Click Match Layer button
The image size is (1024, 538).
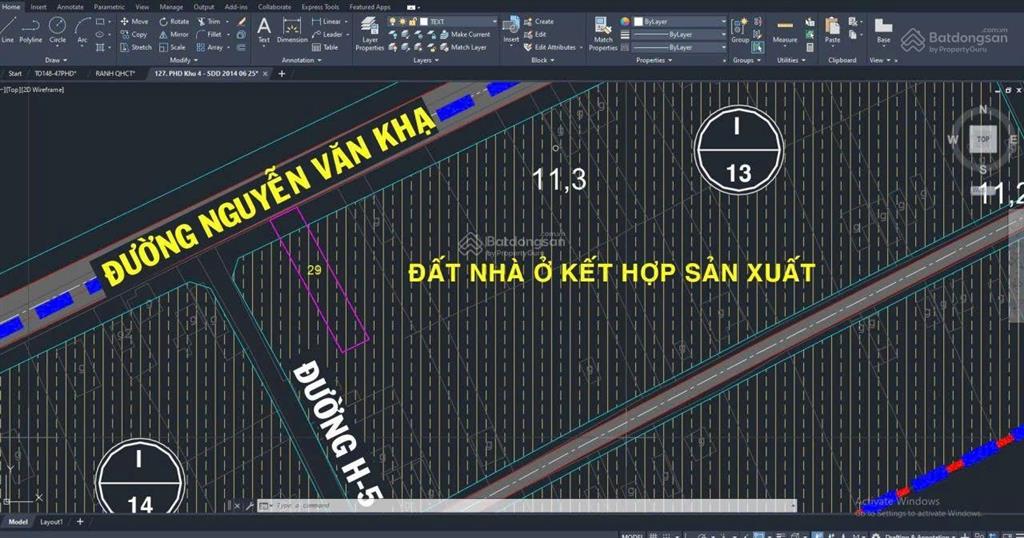[463, 48]
